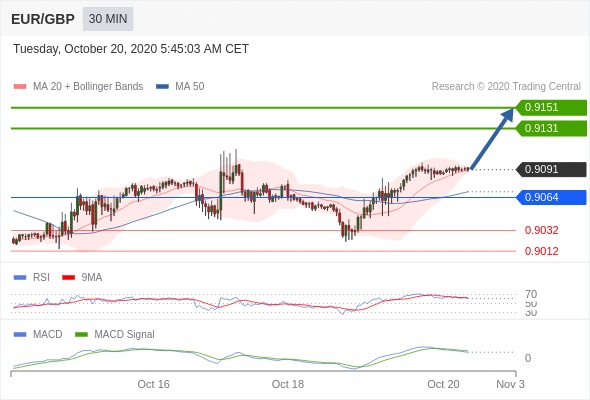Select the 0.9151 green resistance label
The image size is (590, 400).
tap(551, 108)
